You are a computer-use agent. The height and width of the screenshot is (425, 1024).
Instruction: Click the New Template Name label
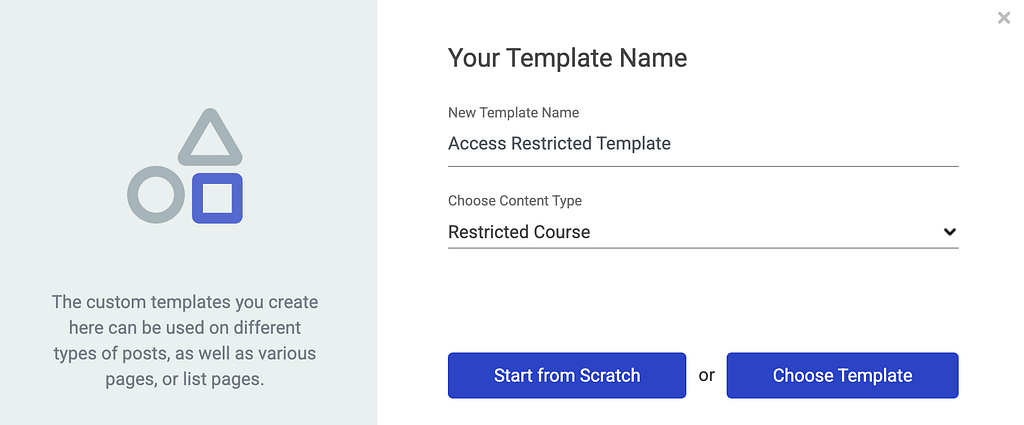513,112
